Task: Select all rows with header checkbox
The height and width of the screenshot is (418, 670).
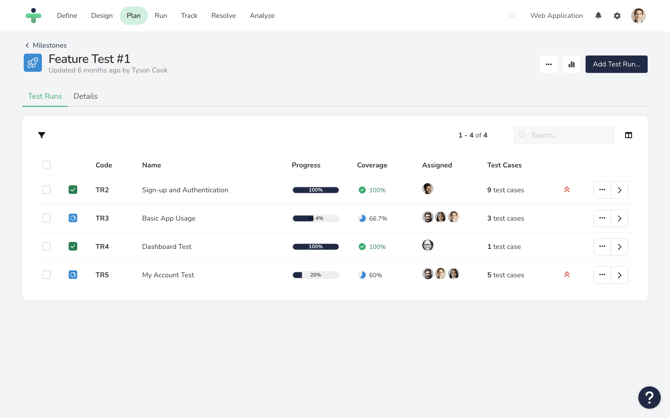Action: 46,165
